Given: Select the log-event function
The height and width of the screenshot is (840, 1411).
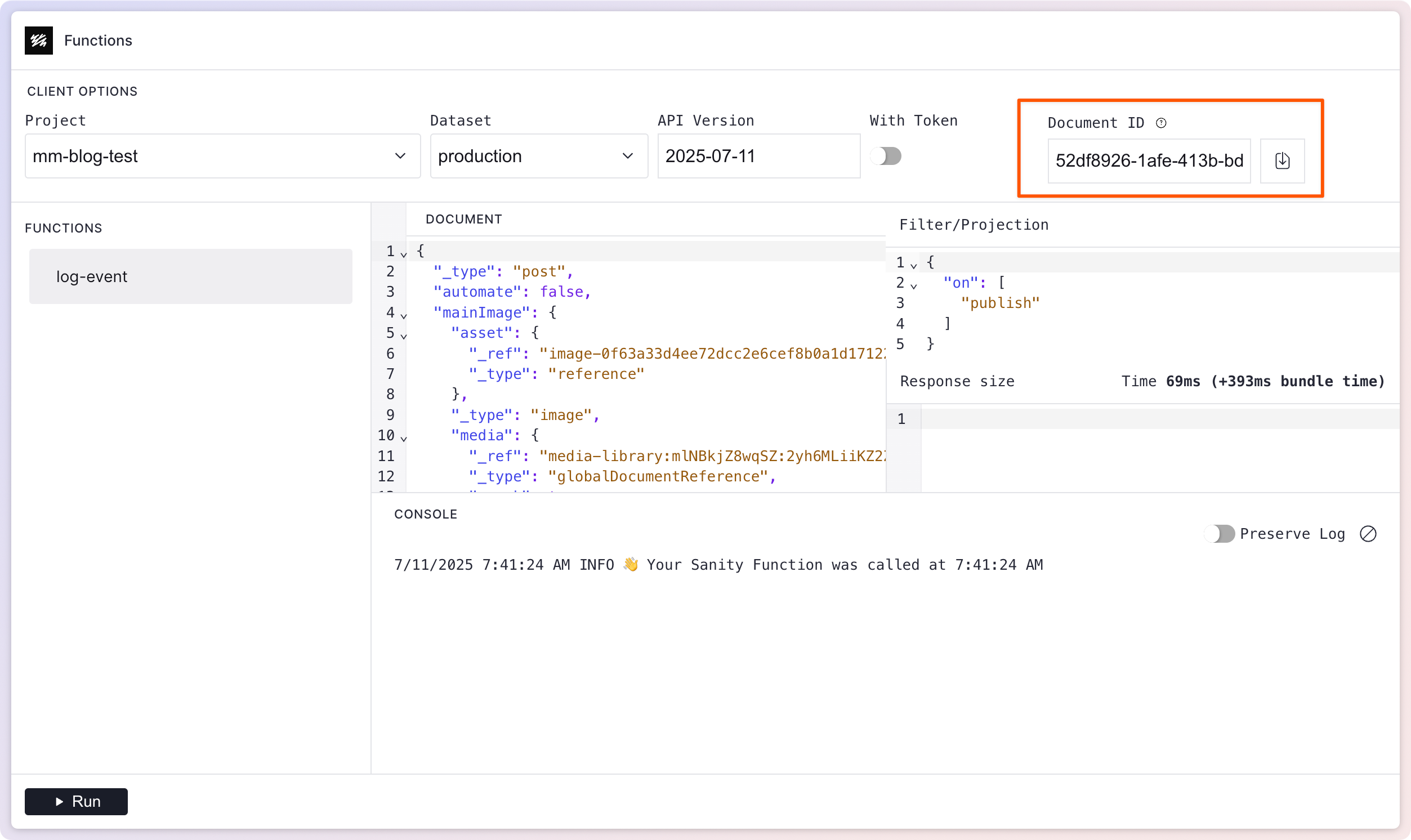Looking at the screenshot, I should click(191, 276).
